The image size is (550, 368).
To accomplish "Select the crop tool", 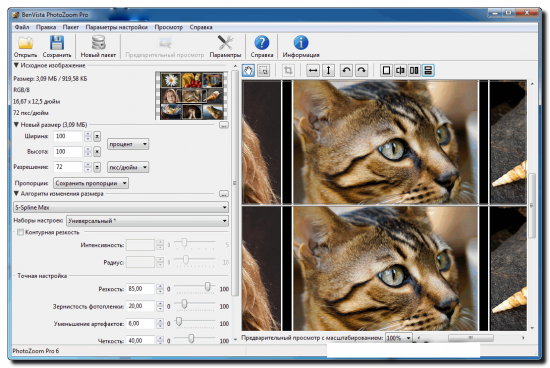I will (x=288, y=71).
